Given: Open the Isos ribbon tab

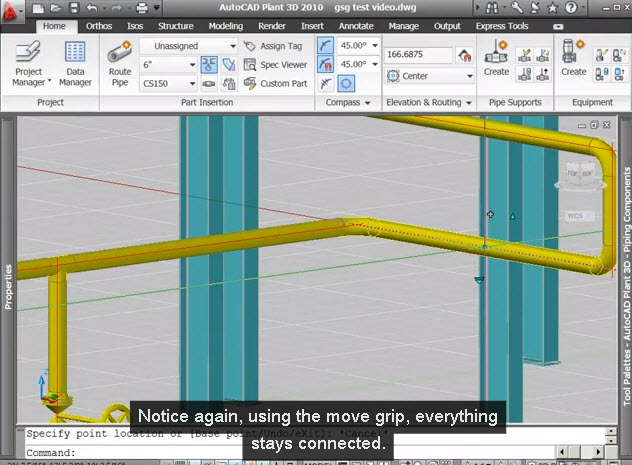Looking at the screenshot, I should pyautogui.click(x=135, y=26).
